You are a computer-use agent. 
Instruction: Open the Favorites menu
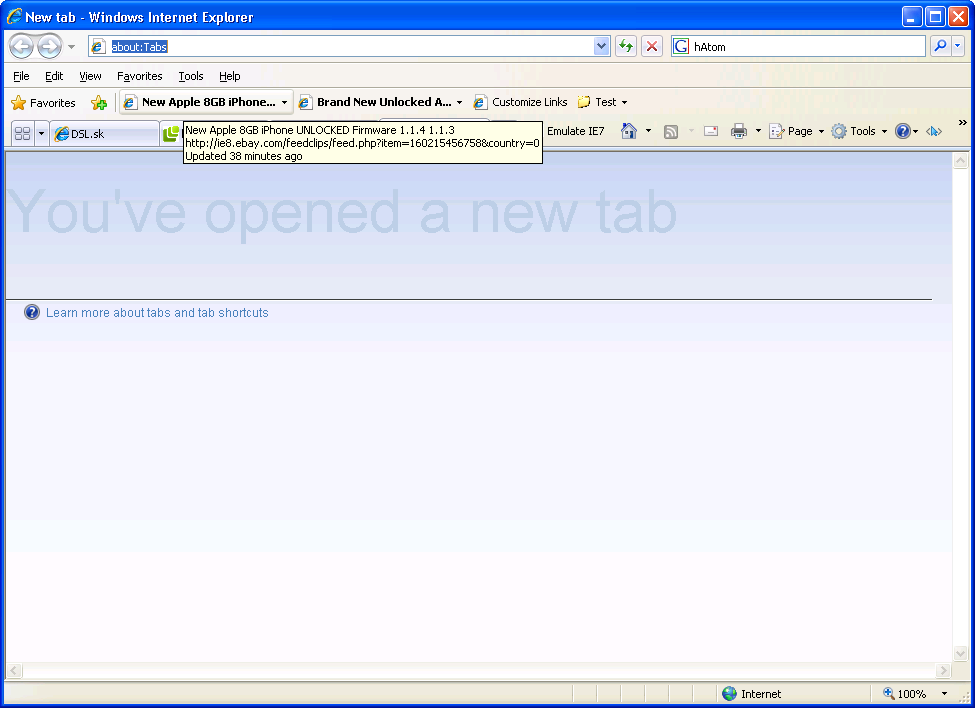(139, 76)
